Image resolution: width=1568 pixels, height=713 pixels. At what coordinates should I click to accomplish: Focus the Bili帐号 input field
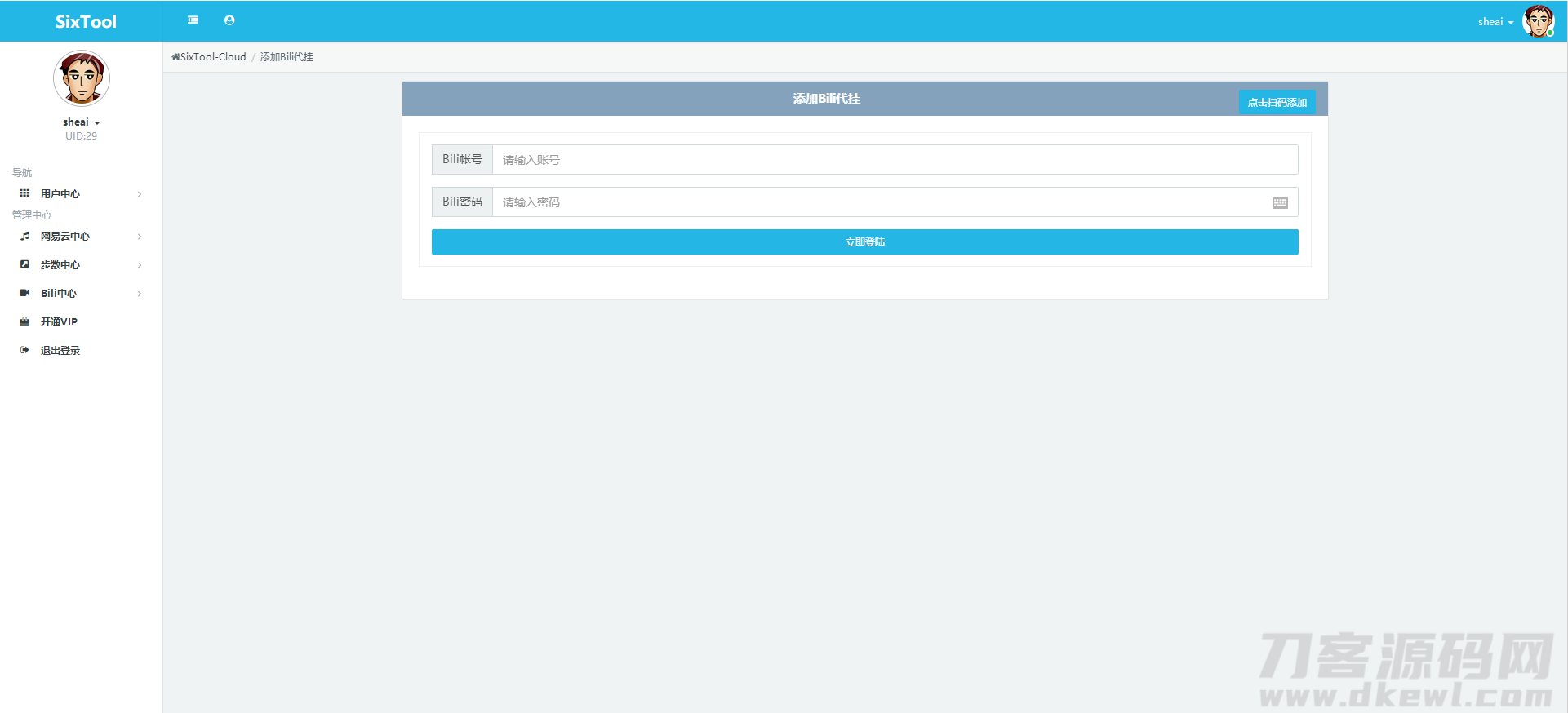click(x=894, y=160)
